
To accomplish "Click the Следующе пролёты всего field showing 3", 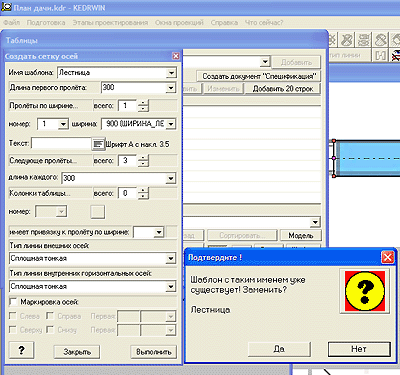I will (x=128, y=161).
